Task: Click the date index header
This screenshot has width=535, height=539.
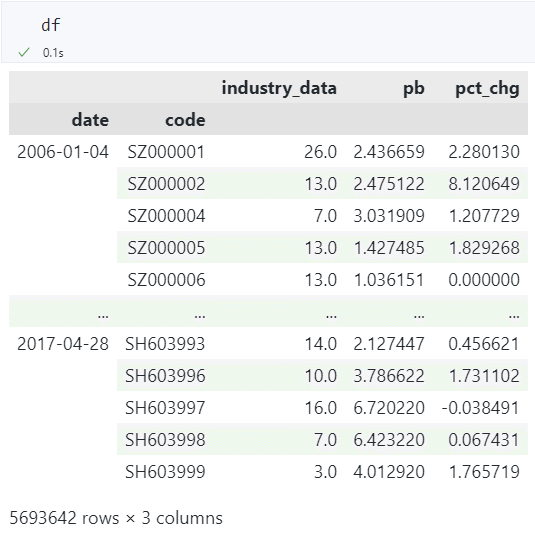Action: (90, 120)
